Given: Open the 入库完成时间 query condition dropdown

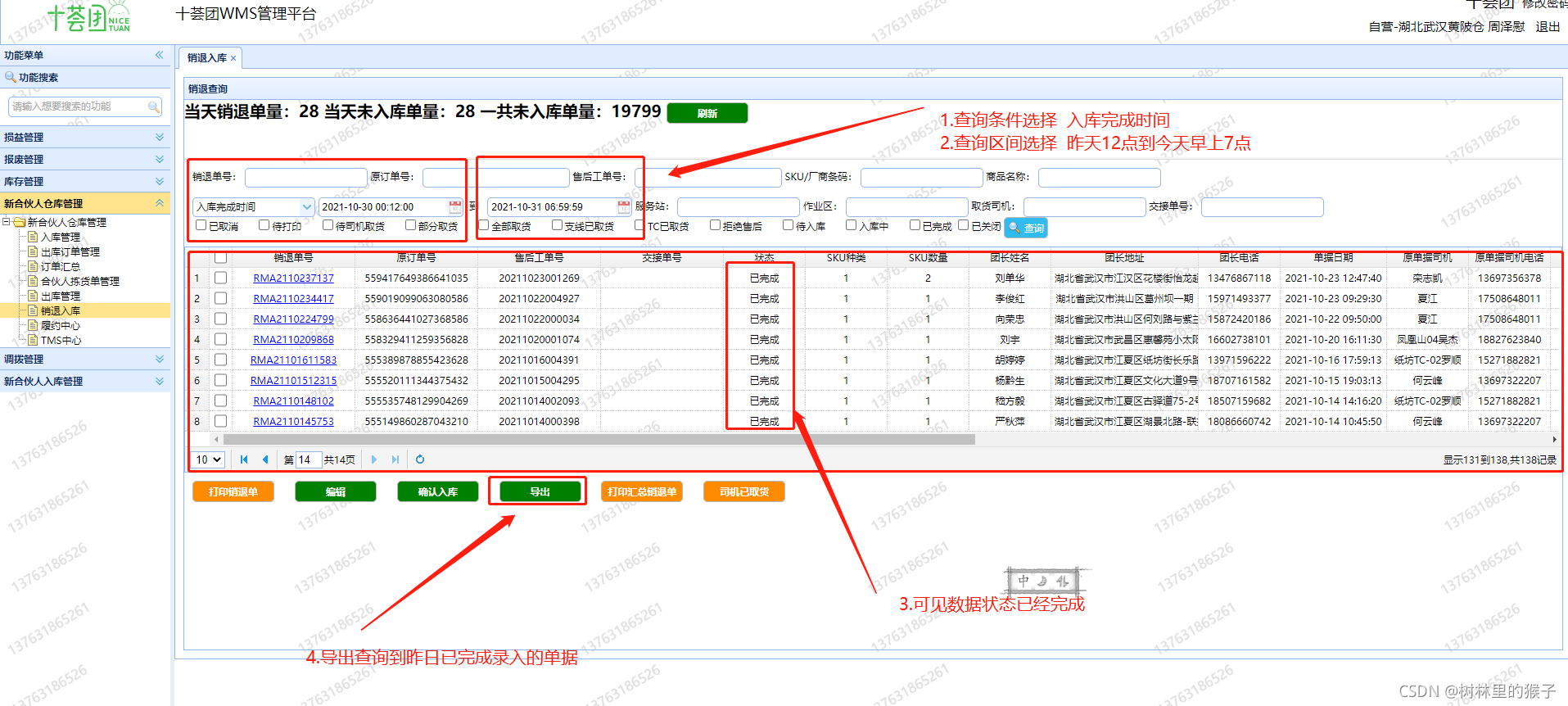Looking at the screenshot, I should coord(307,207).
